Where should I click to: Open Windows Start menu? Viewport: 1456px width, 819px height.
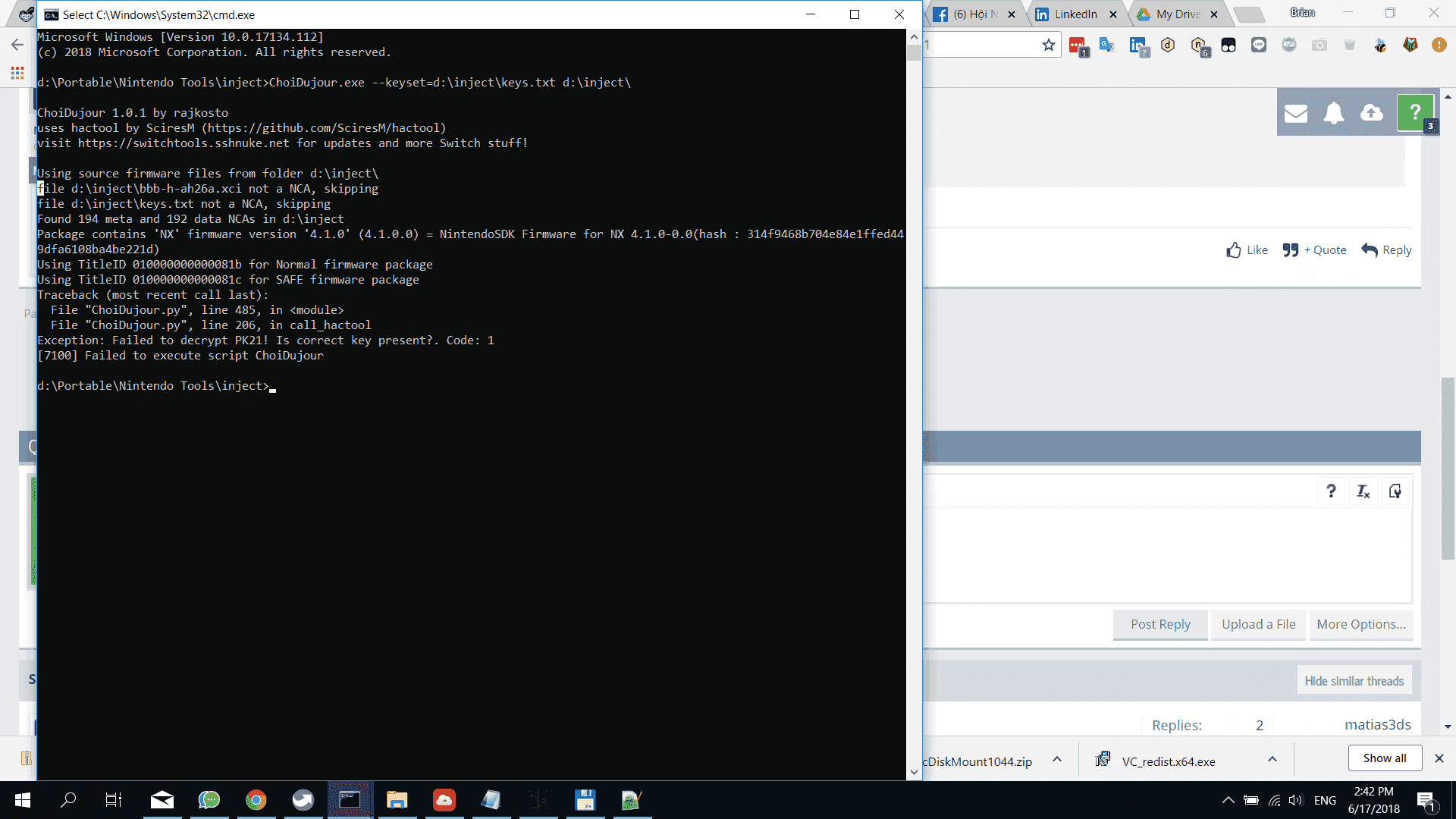tap(23, 800)
